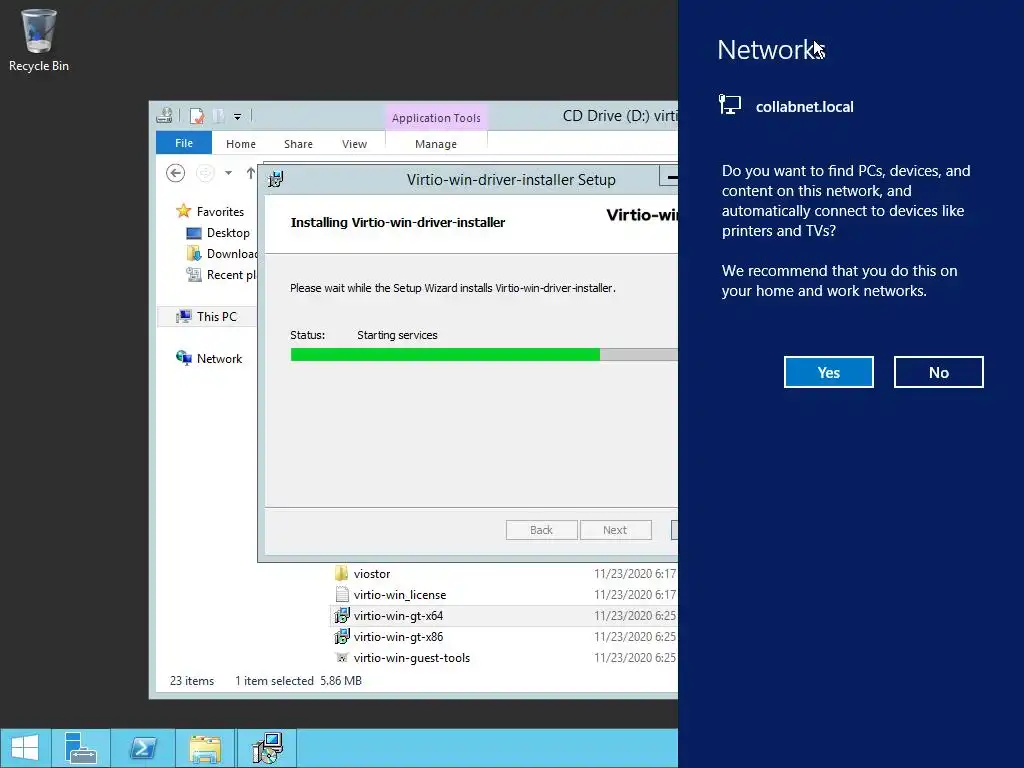Click the collabnet.local network icon

[x=730, y=104]
